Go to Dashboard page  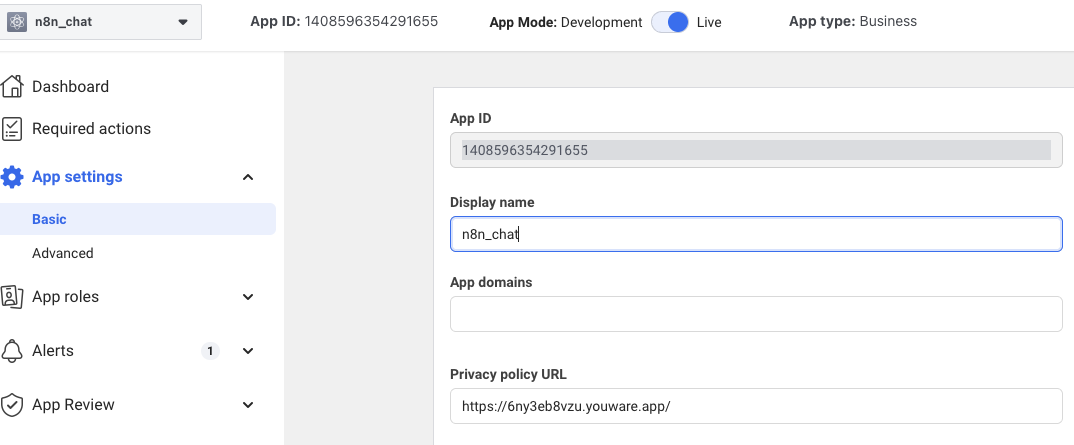pos(70,87)
